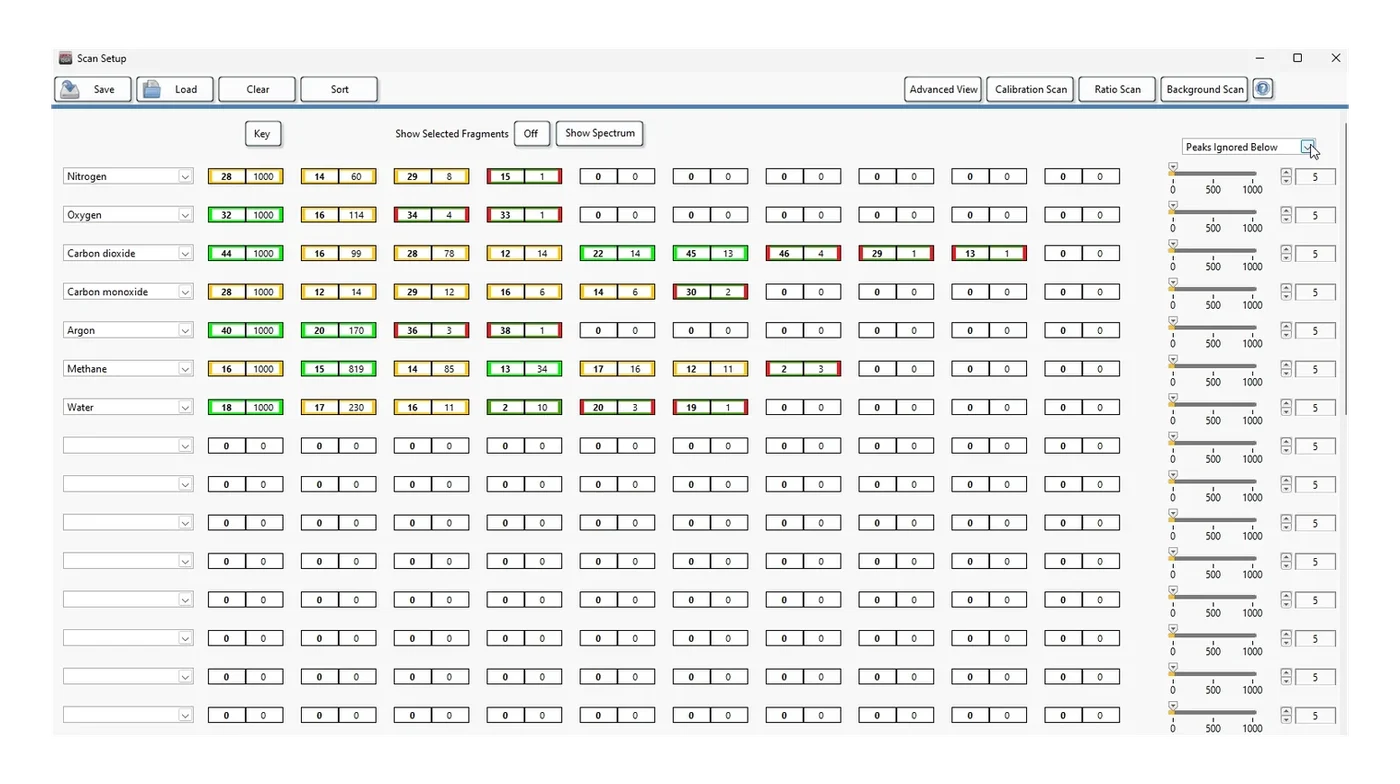Click the Methane row value stepper arrows

[x=1286, y=369]
